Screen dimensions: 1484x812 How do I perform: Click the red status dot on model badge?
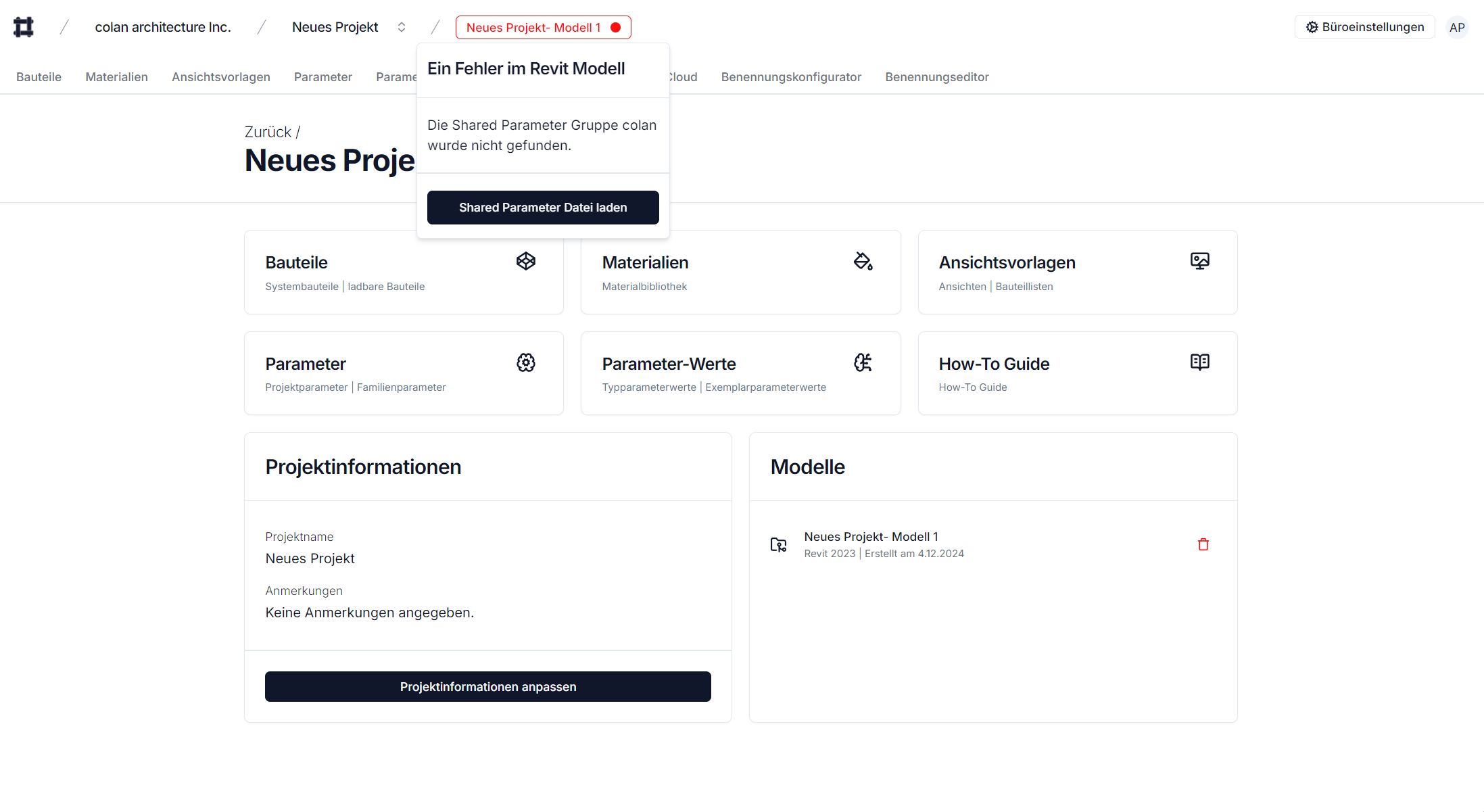point(616,28)
